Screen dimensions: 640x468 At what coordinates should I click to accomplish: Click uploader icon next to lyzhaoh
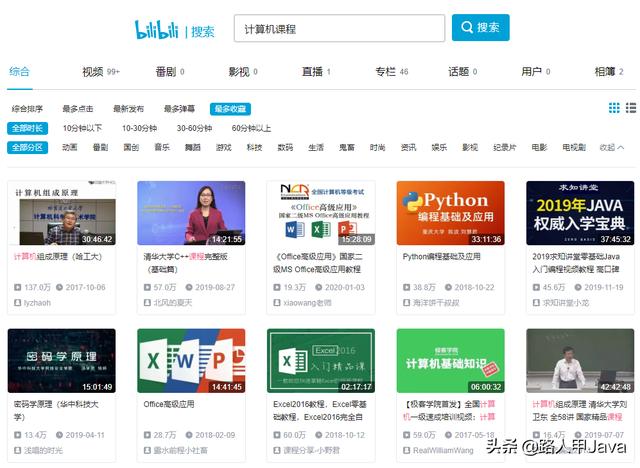[x=16, y=300]
